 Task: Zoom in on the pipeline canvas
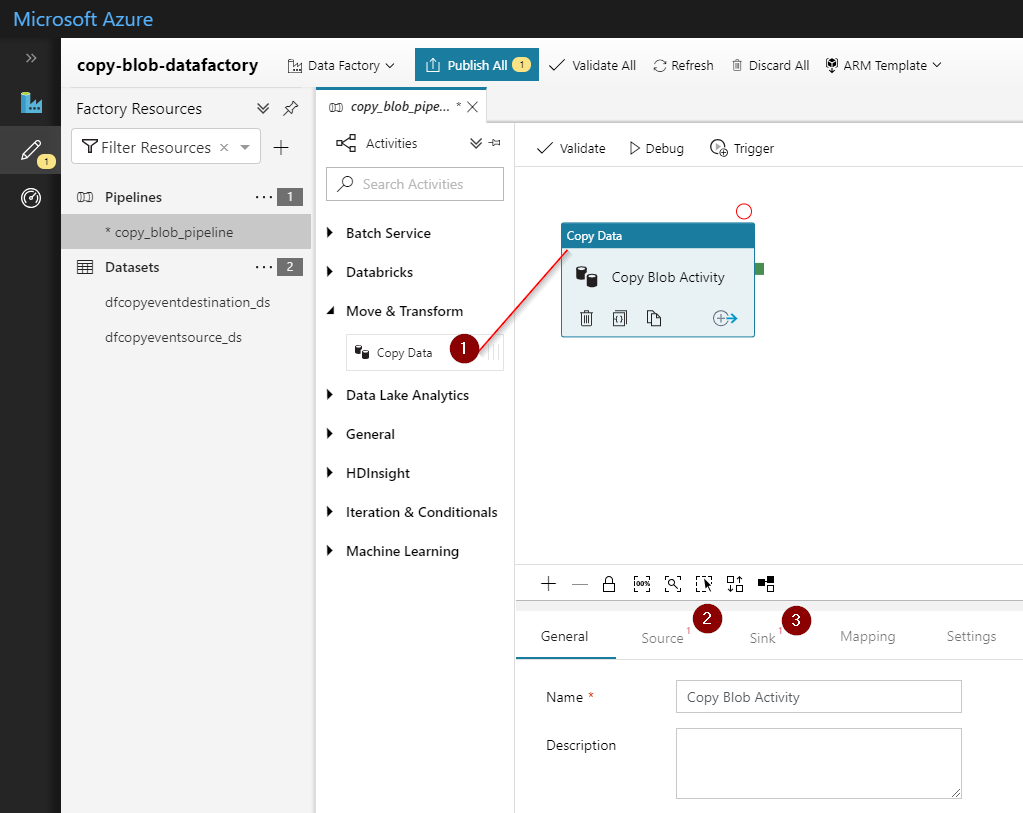(549, 584)
